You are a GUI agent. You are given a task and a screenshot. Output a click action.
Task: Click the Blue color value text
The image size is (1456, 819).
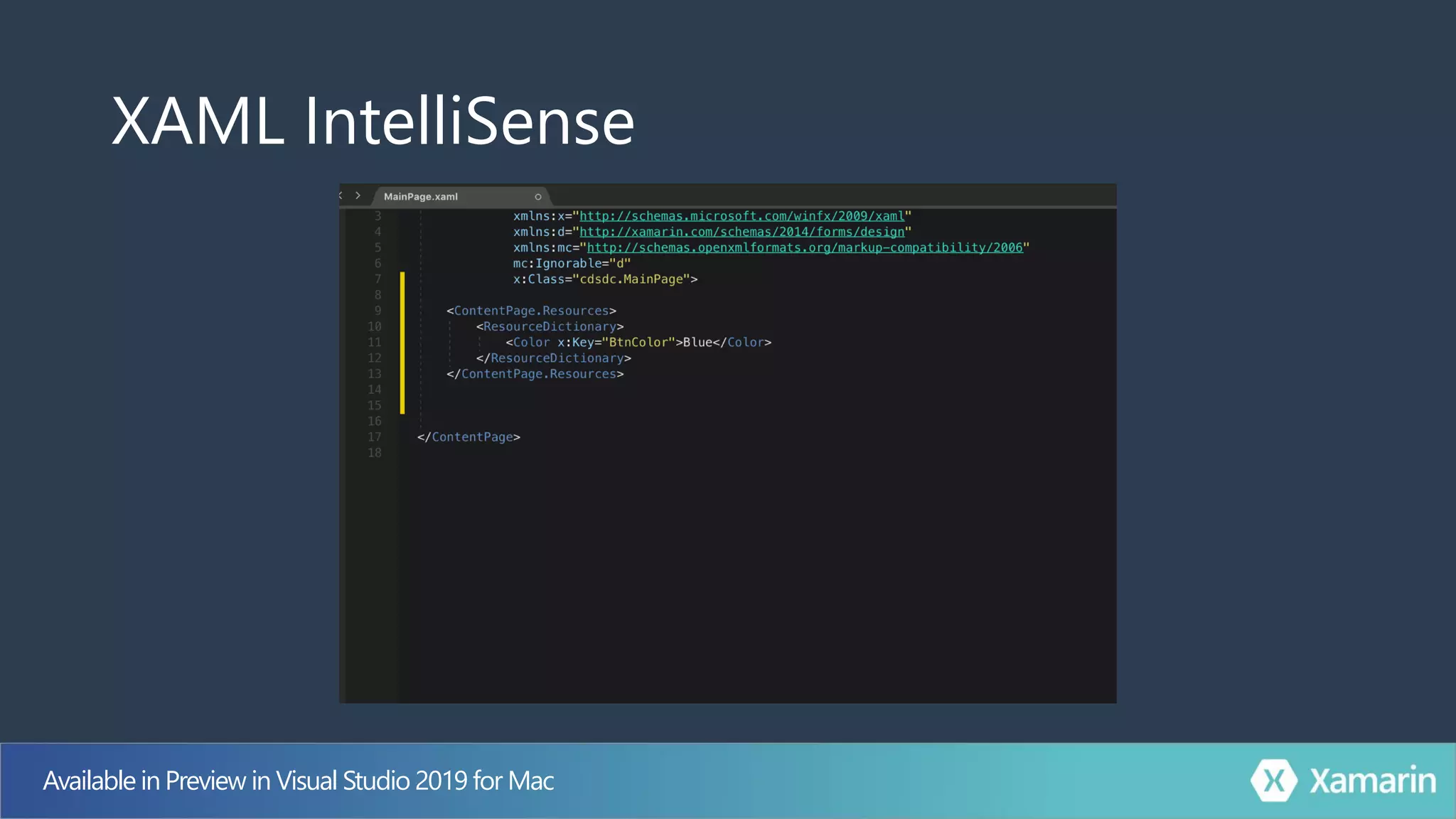click(697, 343)
